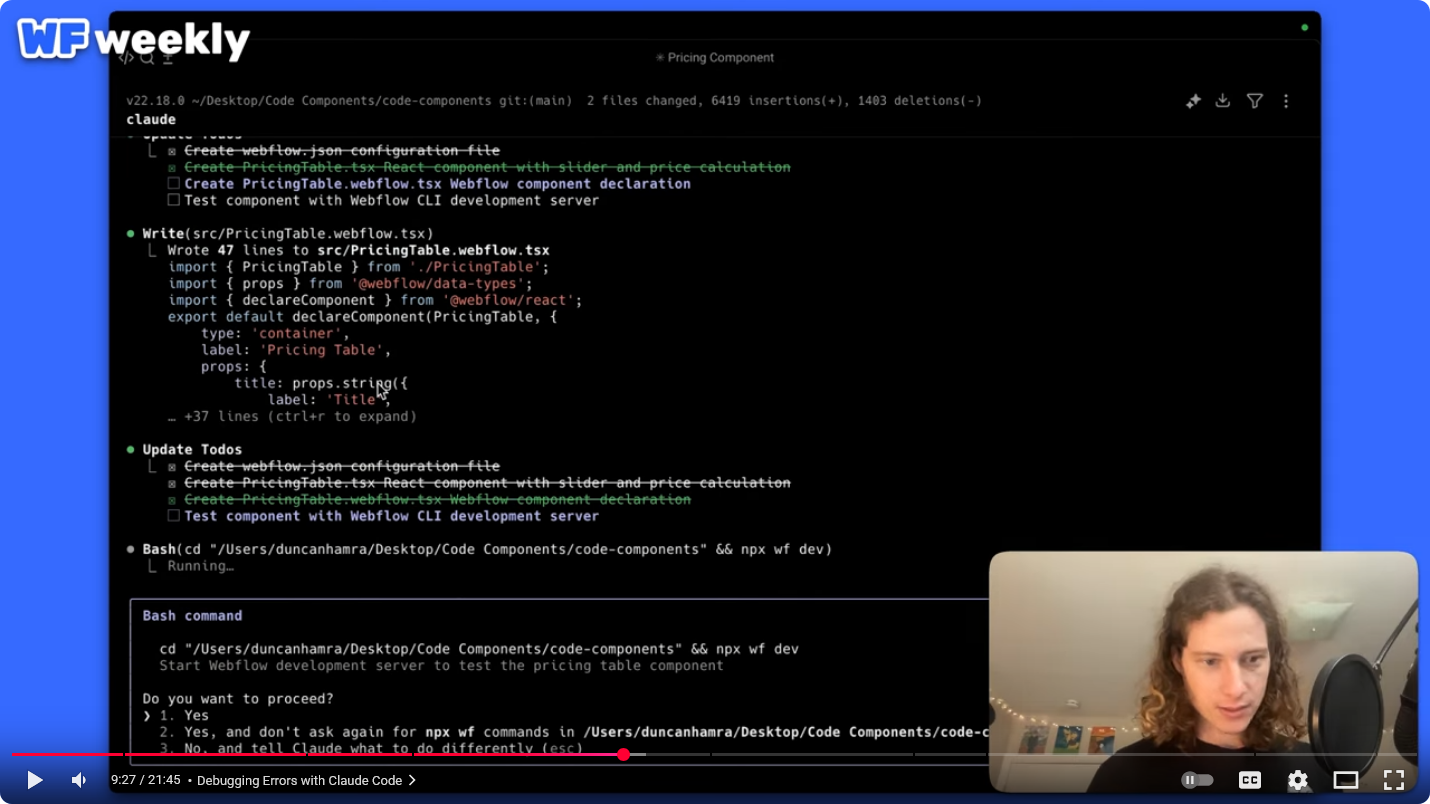
Task: Click the download icon in terminal header
Action: [1223, 101]
